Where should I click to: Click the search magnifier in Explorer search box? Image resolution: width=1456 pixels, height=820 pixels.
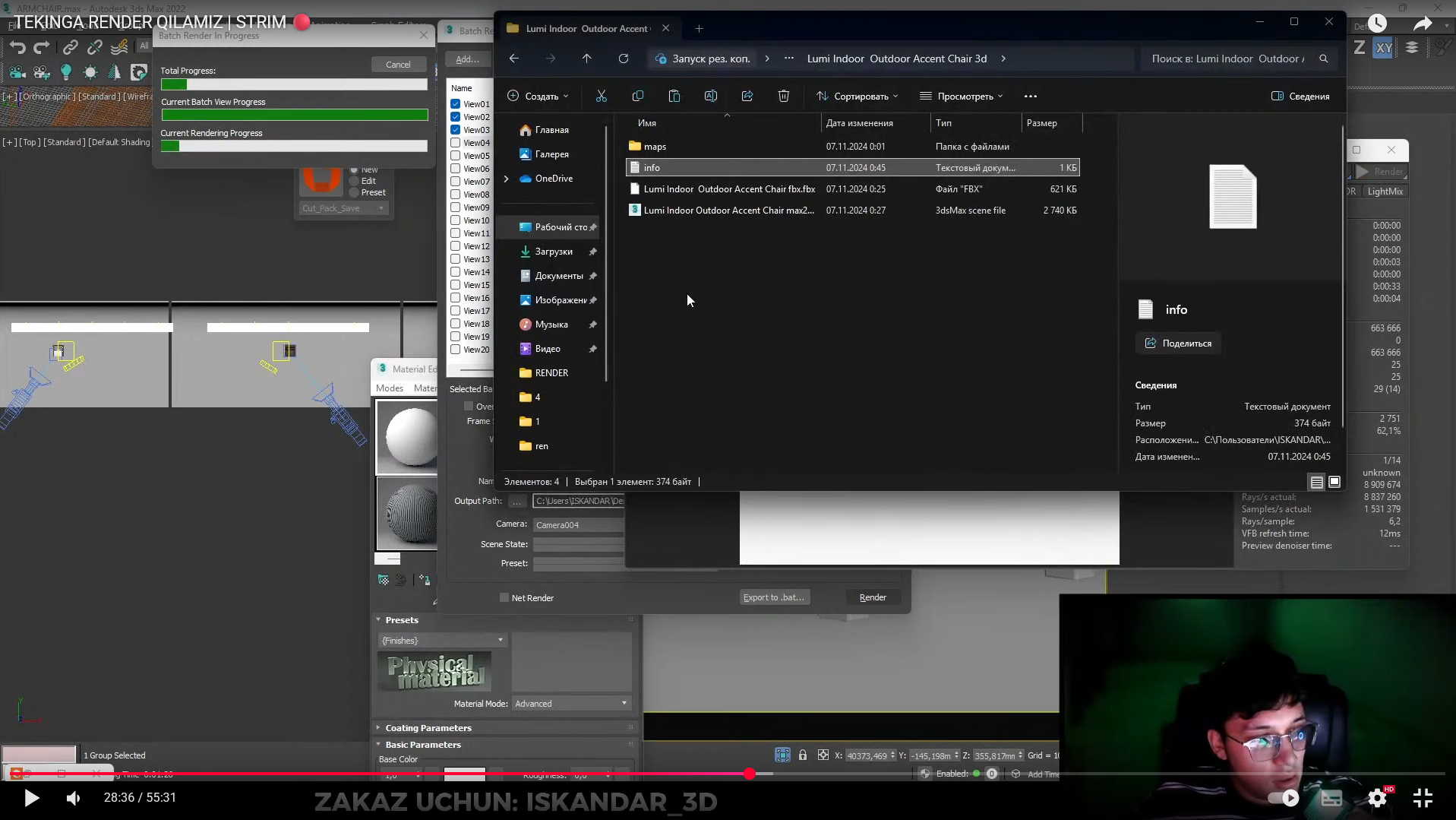click(1324, 59)
